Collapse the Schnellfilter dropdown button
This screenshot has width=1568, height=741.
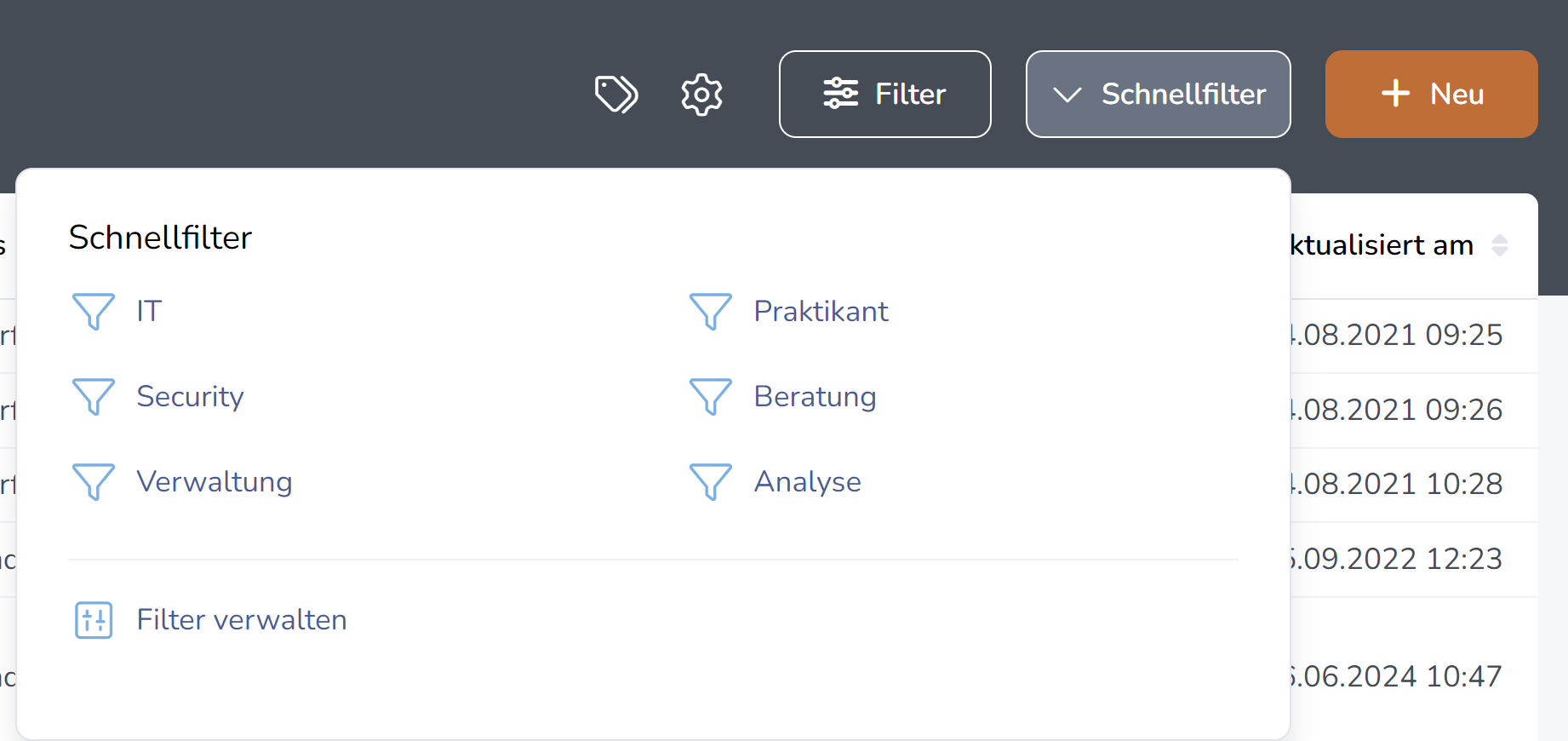(x=1158, y=94)
